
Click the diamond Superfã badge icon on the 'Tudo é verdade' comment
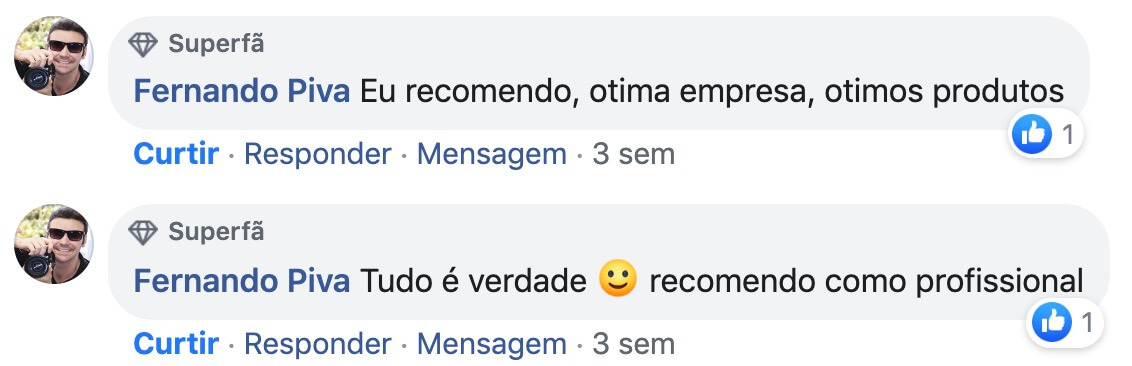(x=143, y=232)
